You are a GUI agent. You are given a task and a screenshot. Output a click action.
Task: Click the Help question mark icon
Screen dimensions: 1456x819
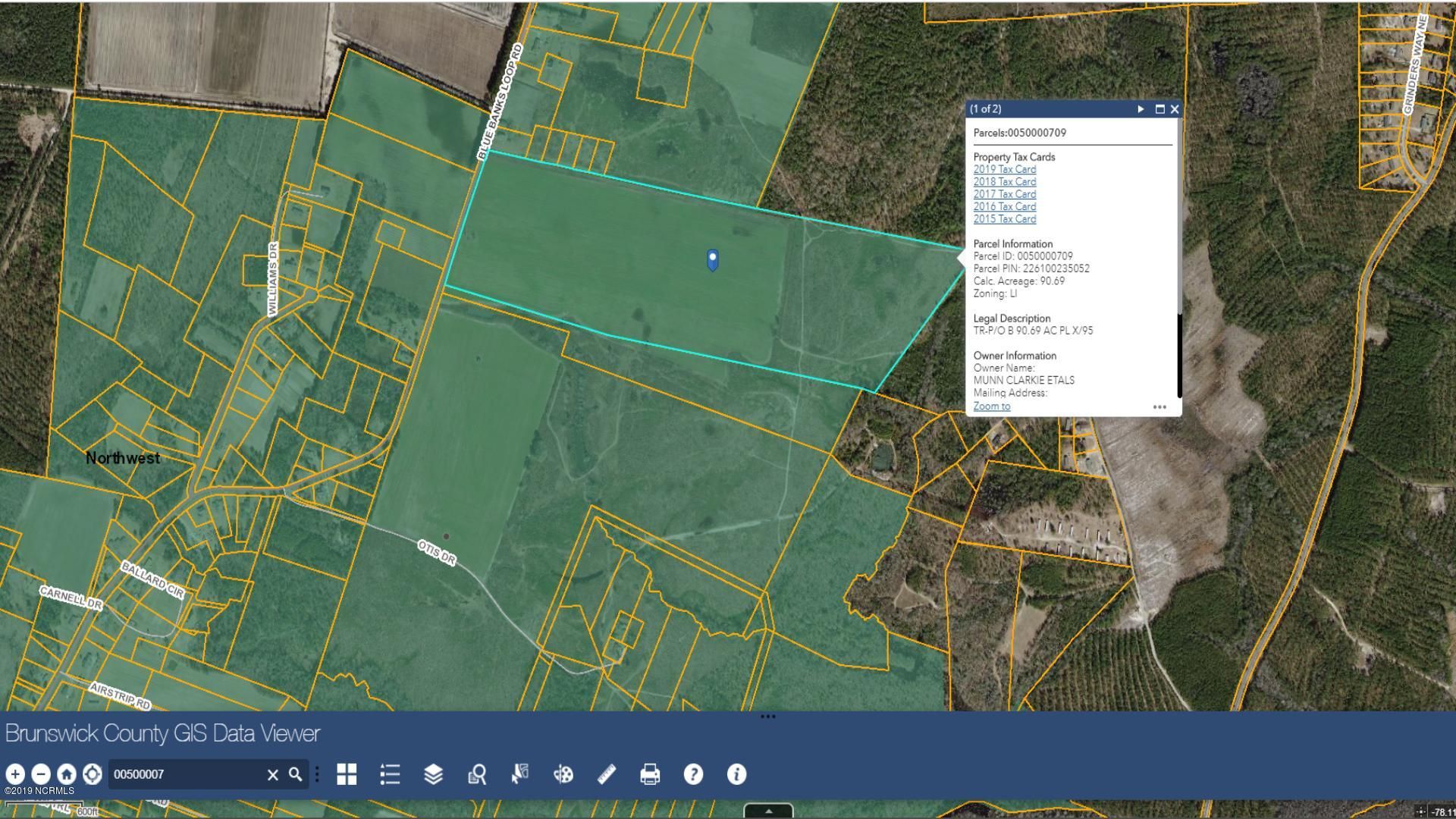coord(693,774)
